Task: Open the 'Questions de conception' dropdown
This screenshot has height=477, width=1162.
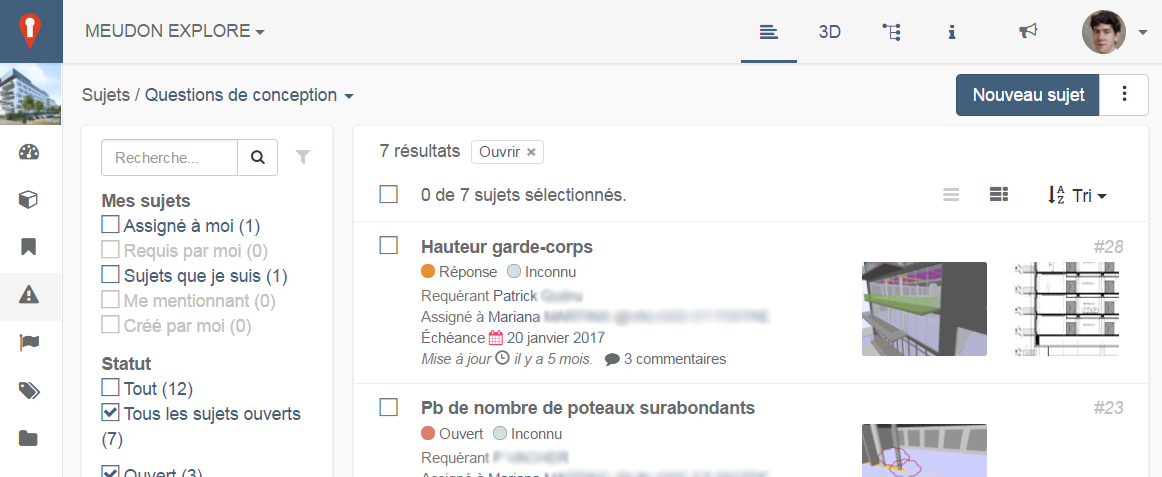Action: [249, 96]
